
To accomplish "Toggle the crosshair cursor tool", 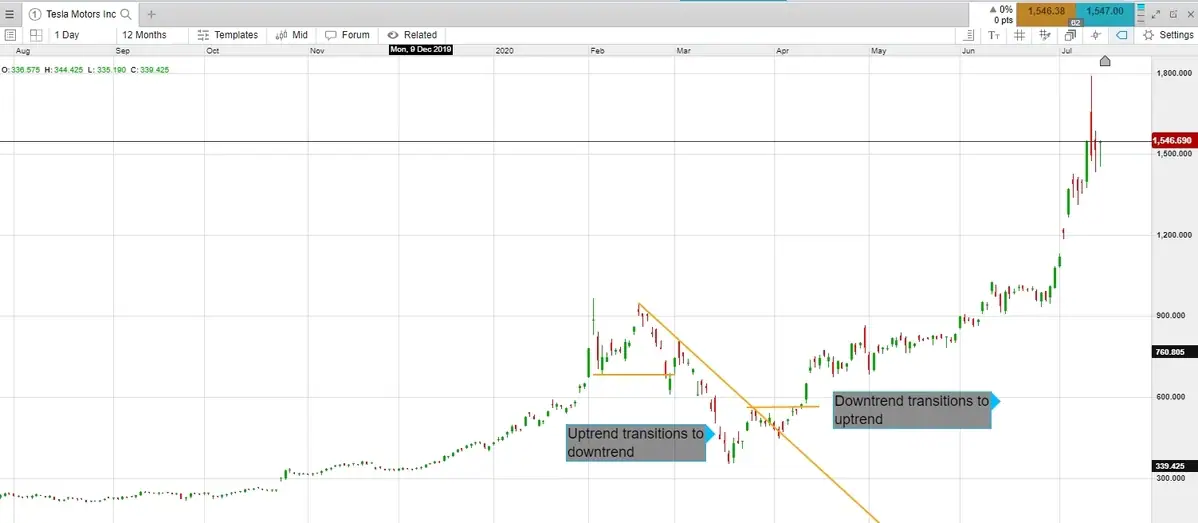I will (1096, 35).
